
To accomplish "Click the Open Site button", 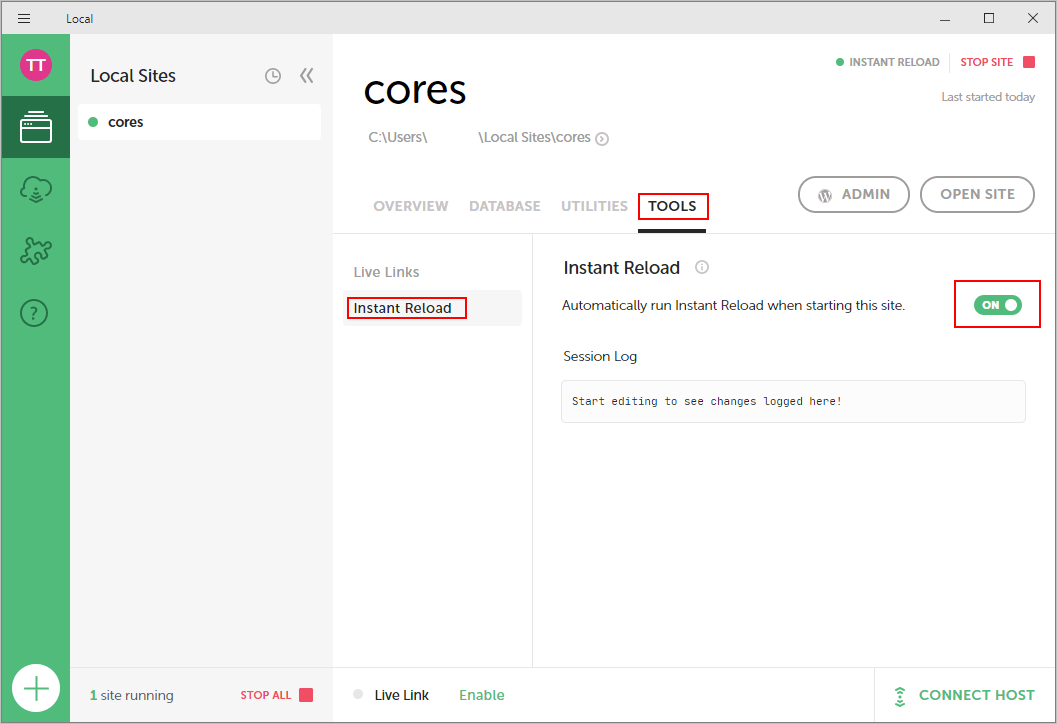I will 977,194.
